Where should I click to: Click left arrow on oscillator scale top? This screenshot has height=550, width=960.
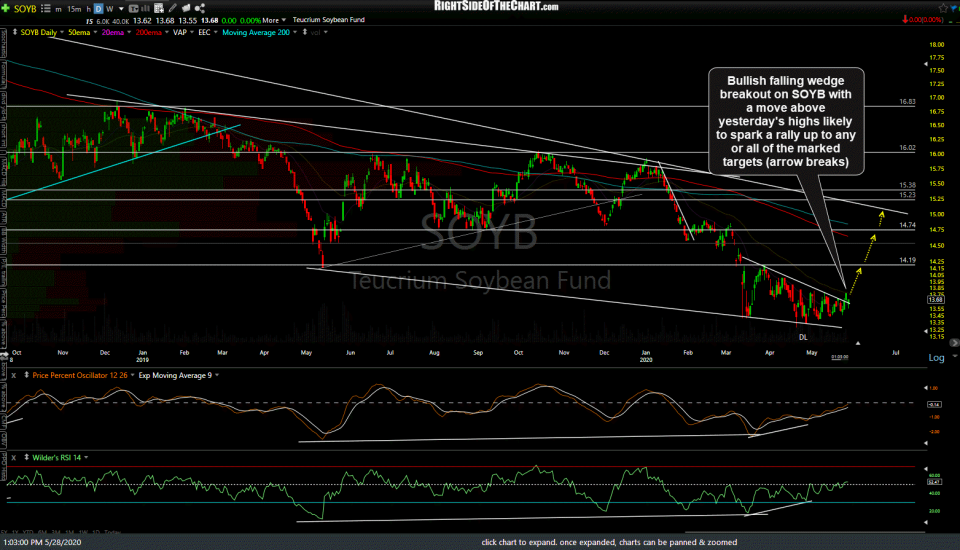pos(926,388)
